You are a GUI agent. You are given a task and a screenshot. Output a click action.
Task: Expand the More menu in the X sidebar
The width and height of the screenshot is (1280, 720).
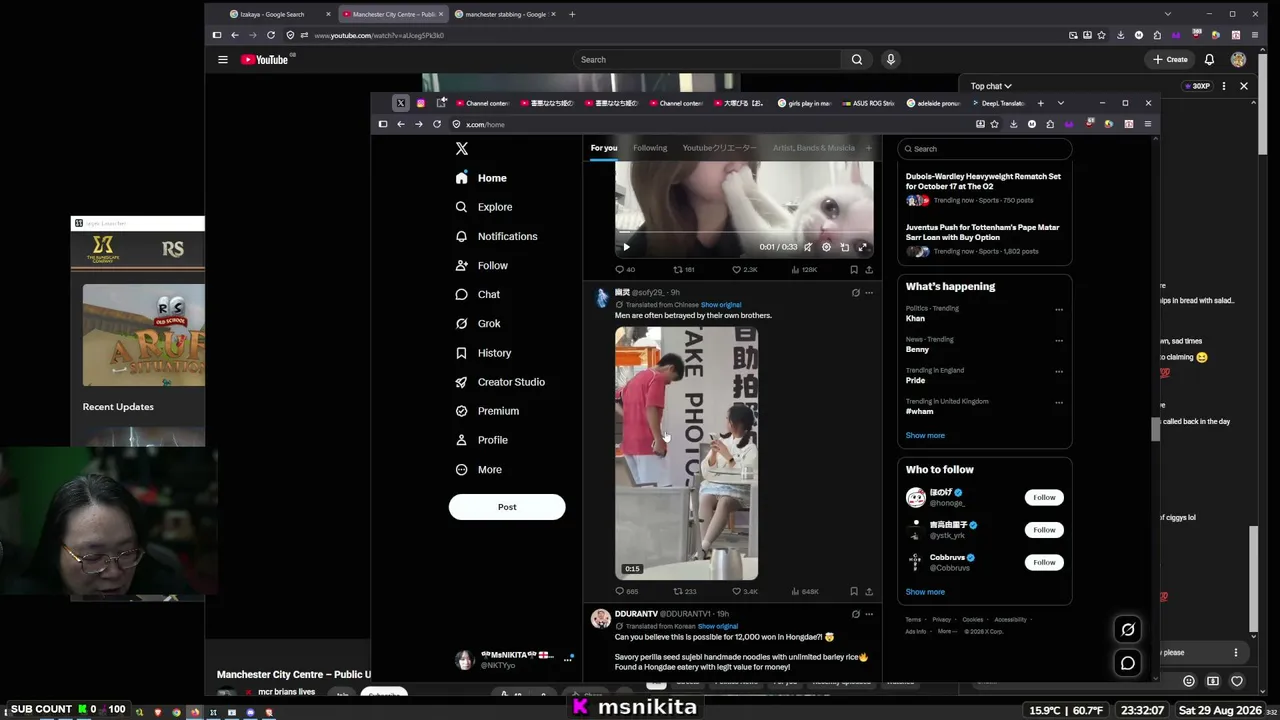tap(479, 470)
